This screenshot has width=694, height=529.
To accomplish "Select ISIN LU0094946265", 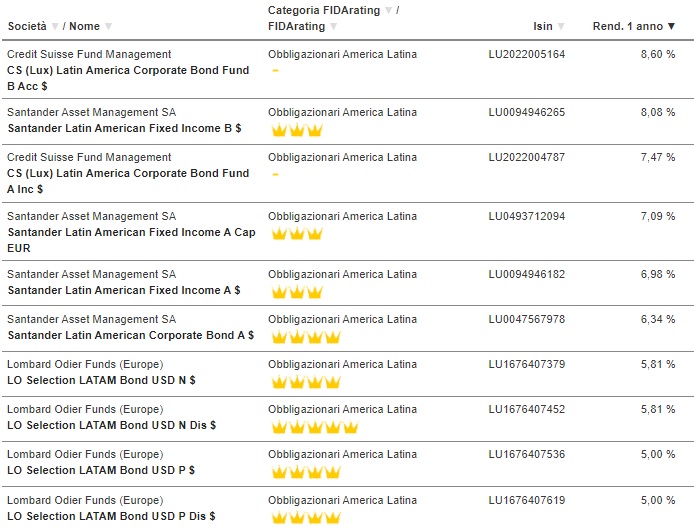I will [x=527, y=112].
